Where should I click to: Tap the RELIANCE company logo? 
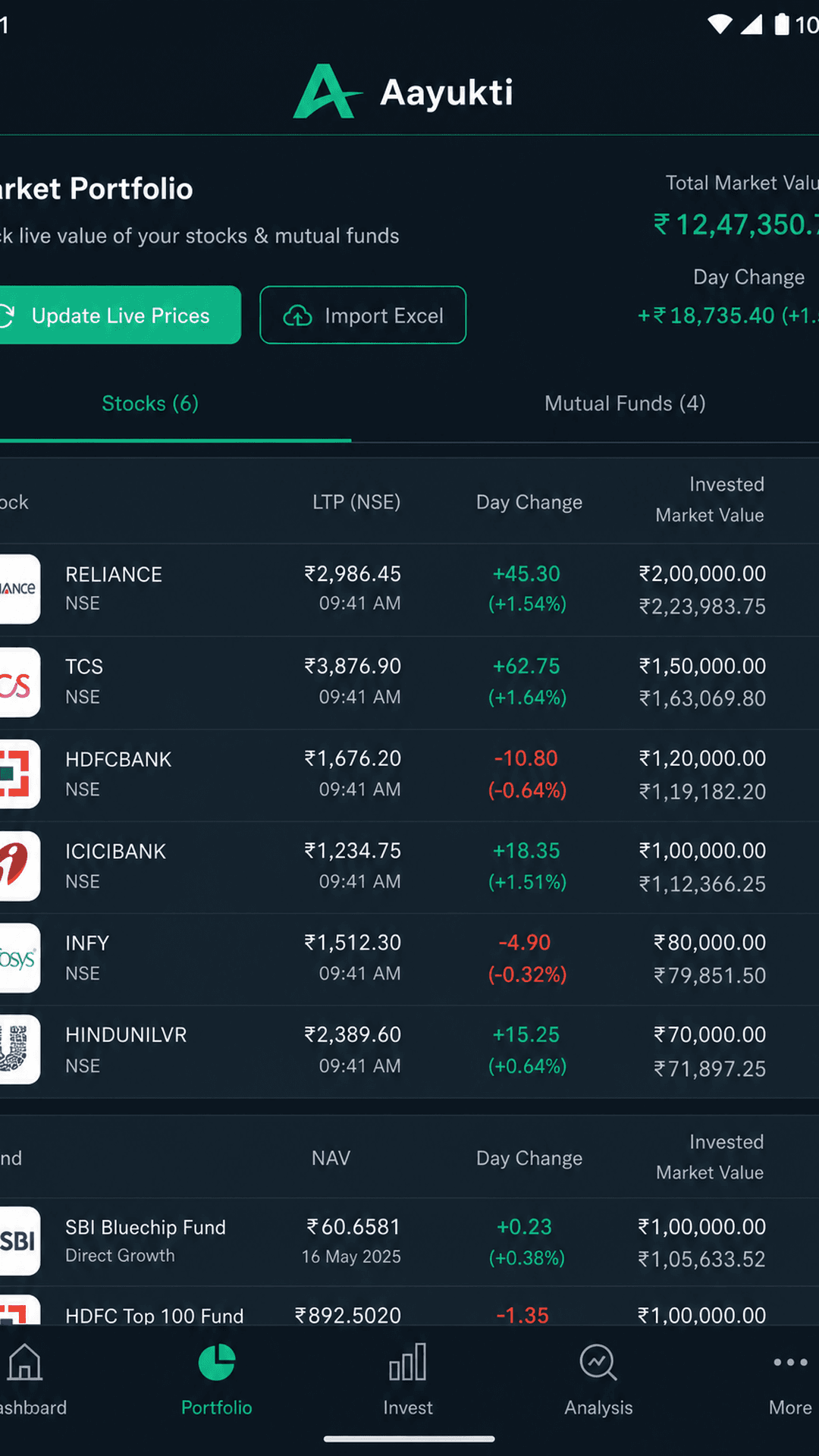[18, 589]
